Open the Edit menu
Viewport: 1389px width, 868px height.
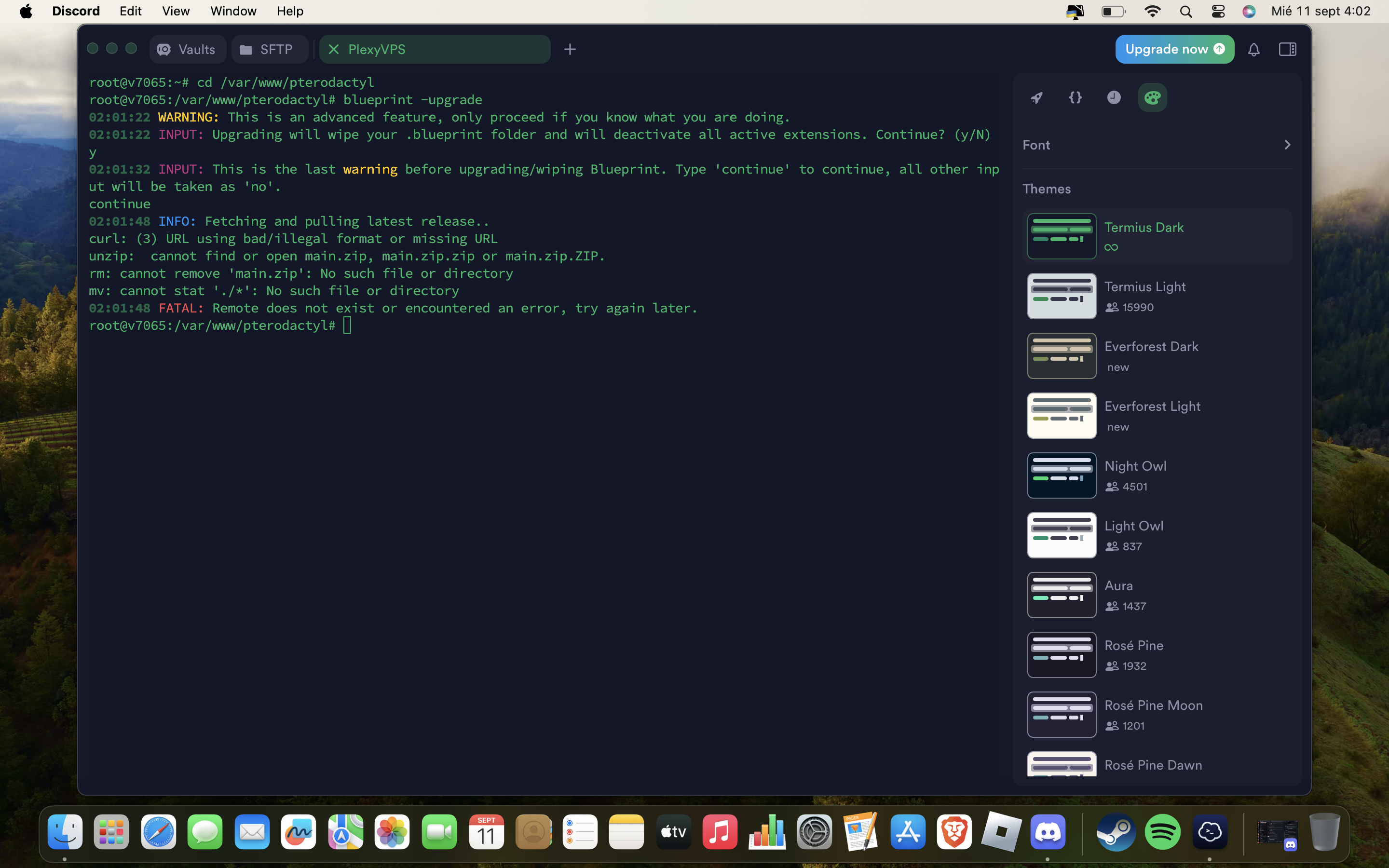[130, 11]
